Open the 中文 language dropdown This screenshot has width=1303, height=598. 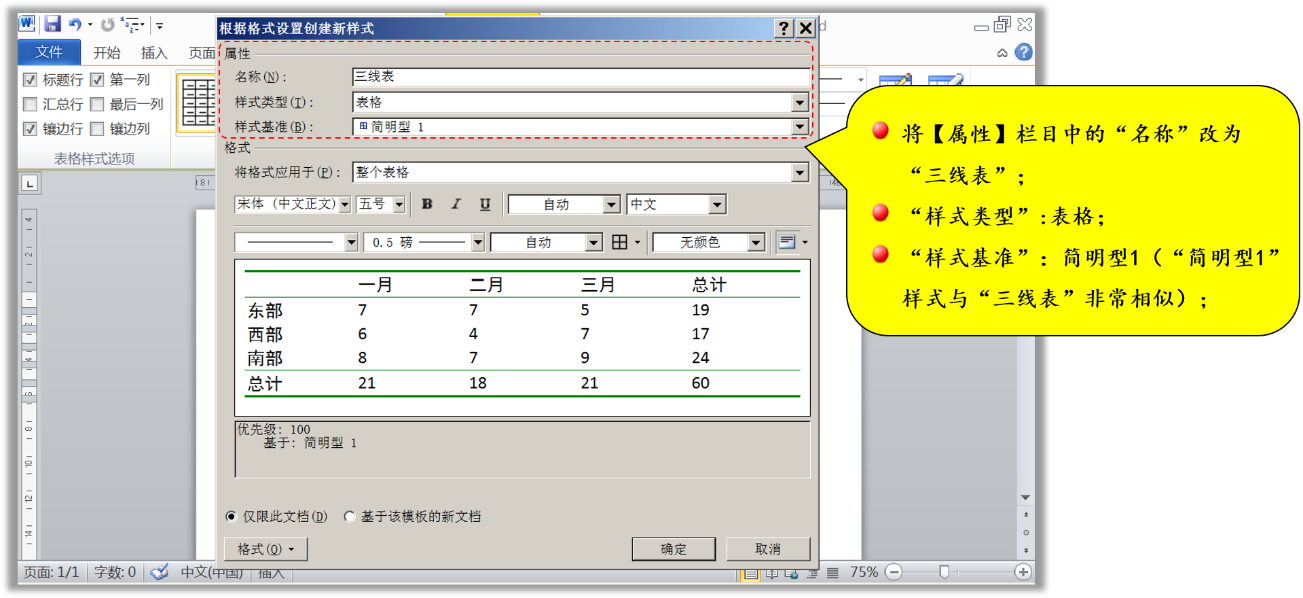717,204
